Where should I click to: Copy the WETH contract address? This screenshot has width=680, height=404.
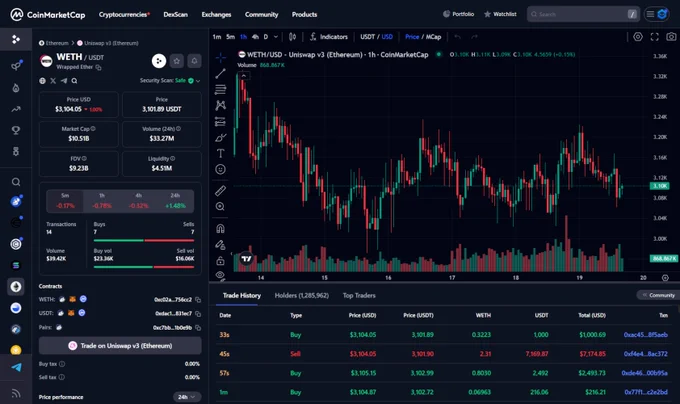[198, 300]
